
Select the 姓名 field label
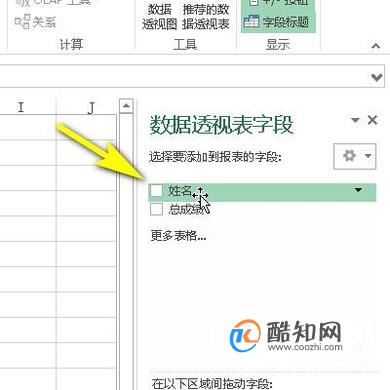180,191
